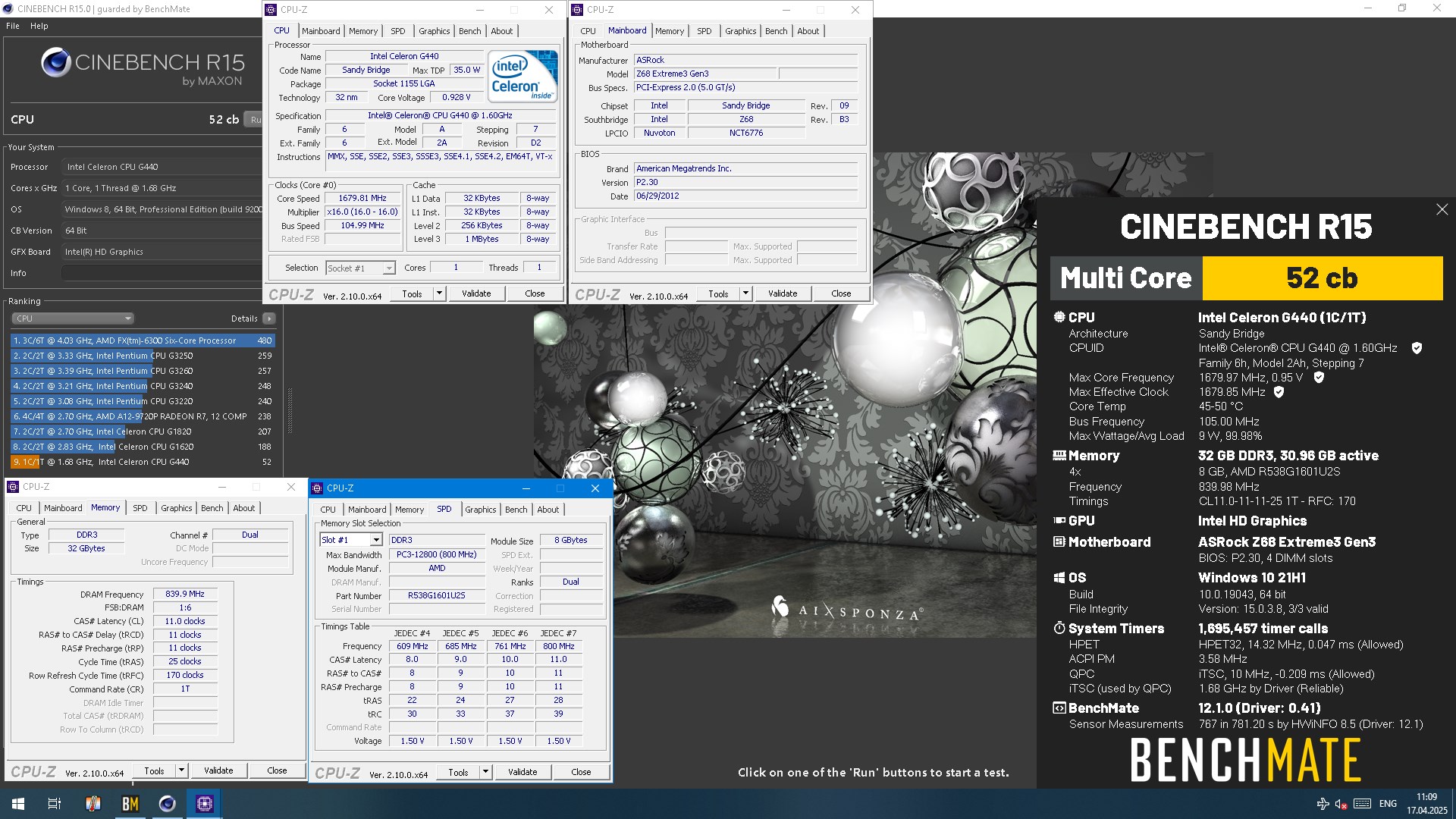
Task: Click the ENG language indicator
Action: tap(1388, 804)
